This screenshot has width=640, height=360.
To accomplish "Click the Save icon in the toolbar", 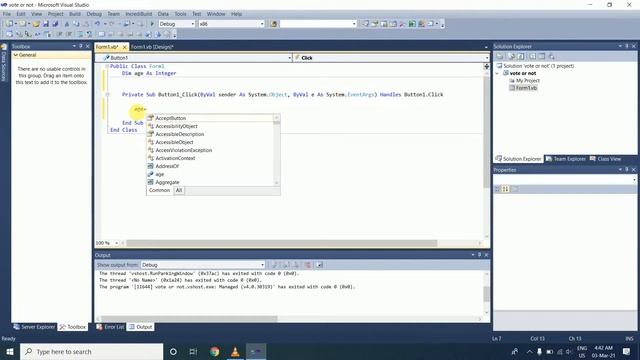I will [x=46, y=24].
